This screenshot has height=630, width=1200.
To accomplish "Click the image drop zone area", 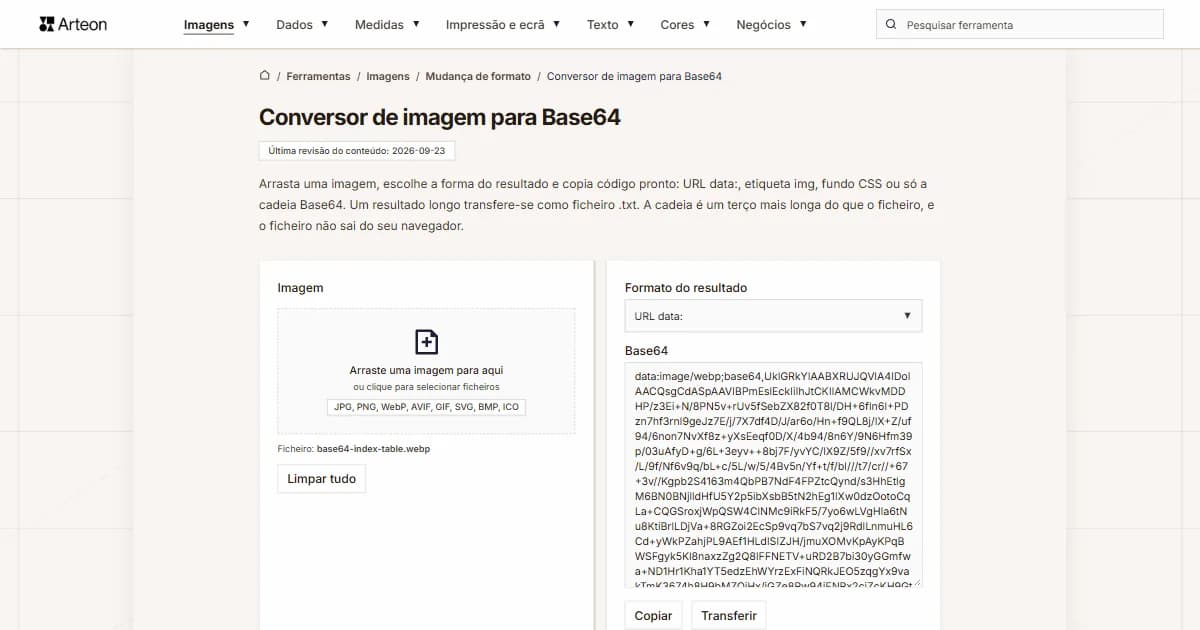I will click(x=426, y=371).
